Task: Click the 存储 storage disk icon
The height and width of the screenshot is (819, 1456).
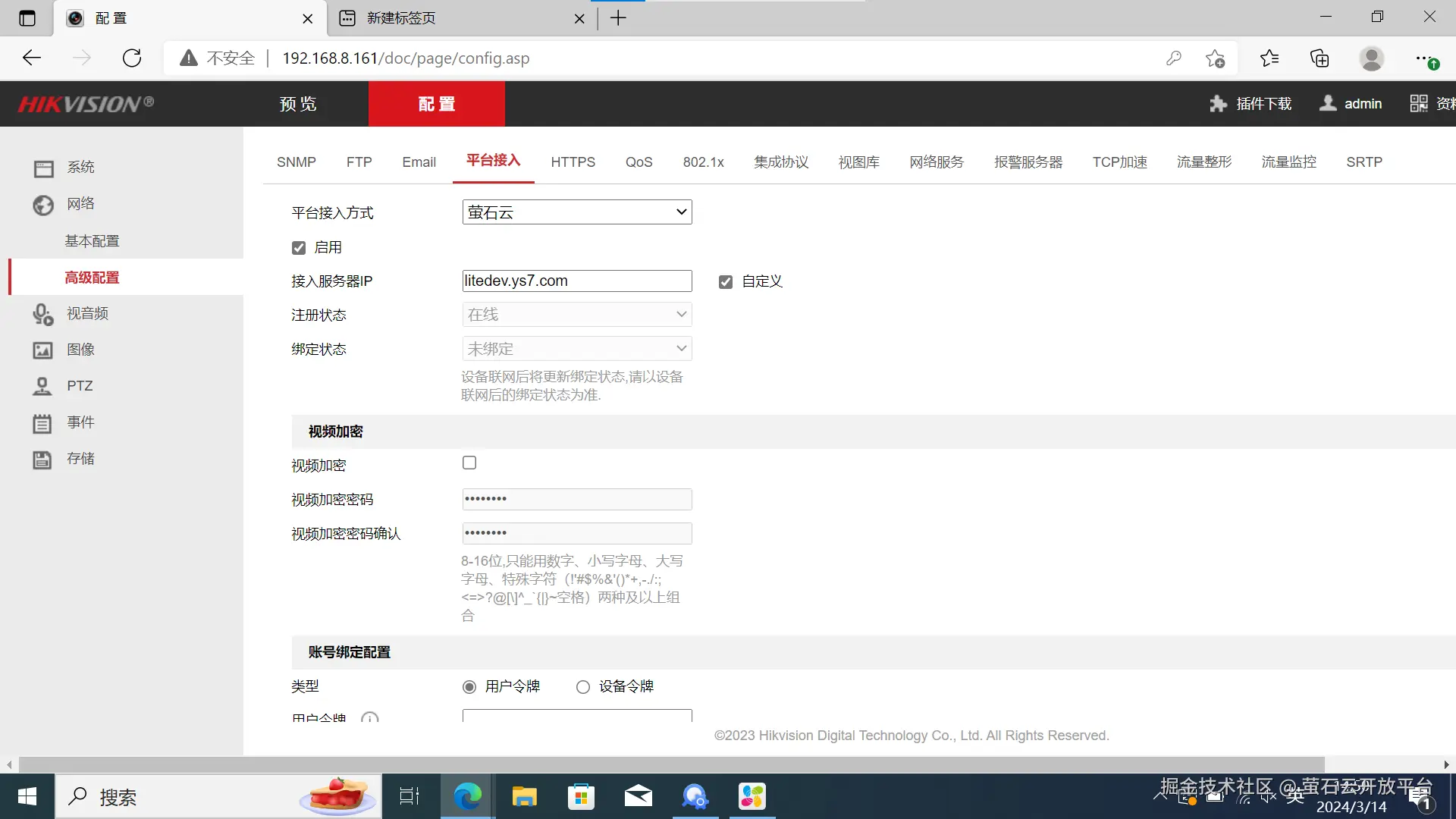Action: coord(42,460)
